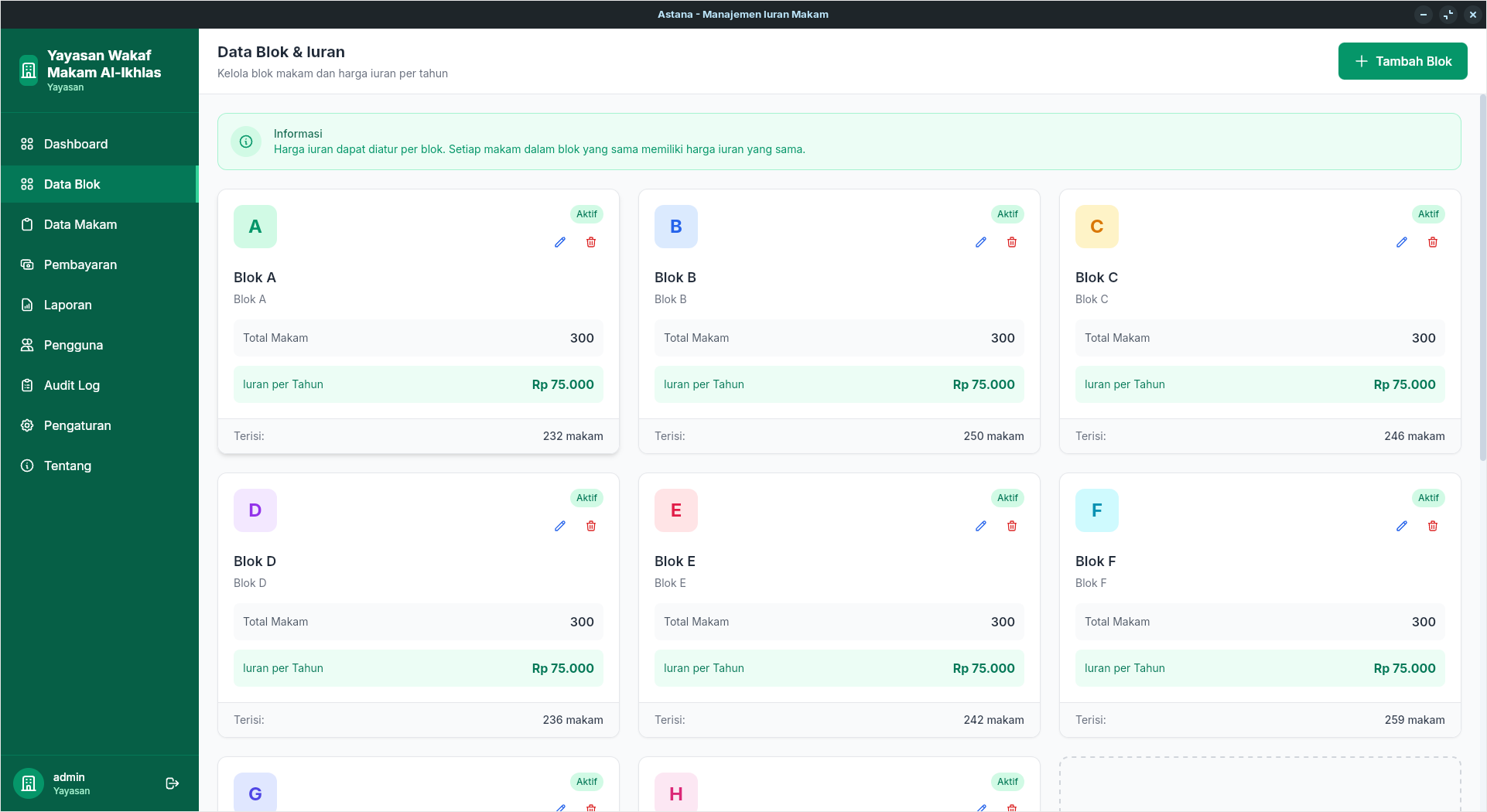Open Pembayaran from the sidebar

coord(80,264)
